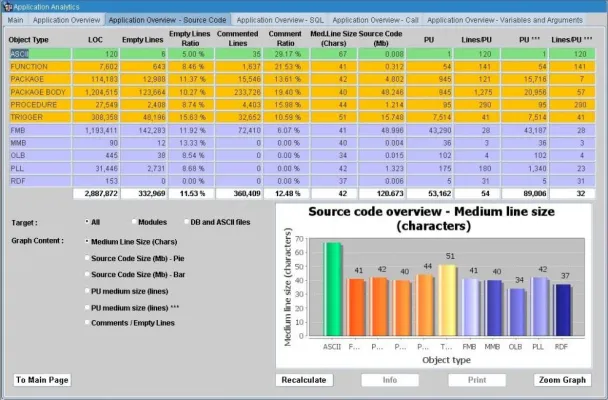Click the Zoom Graph button
Image resolution: width=608 pixels, height=400 pixels.
pyautogui.click(x=562, y=380)
